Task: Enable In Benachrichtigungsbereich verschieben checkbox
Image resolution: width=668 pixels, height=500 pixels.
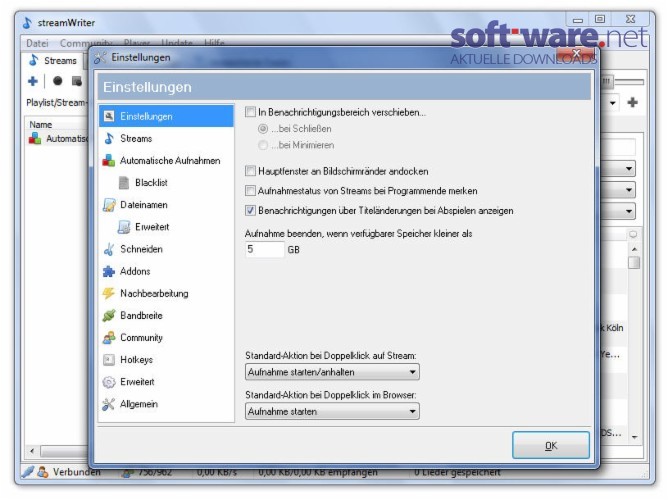Action: click(250, 112)
